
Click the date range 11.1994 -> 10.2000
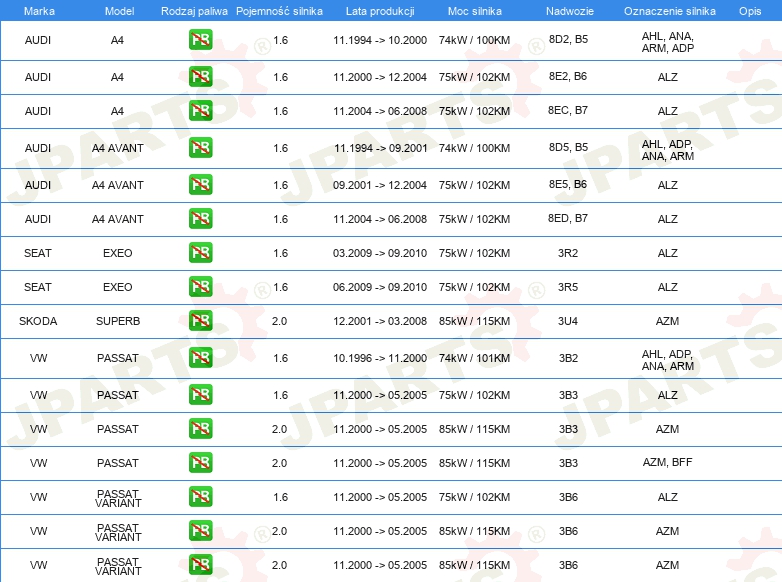coord(380,40)
